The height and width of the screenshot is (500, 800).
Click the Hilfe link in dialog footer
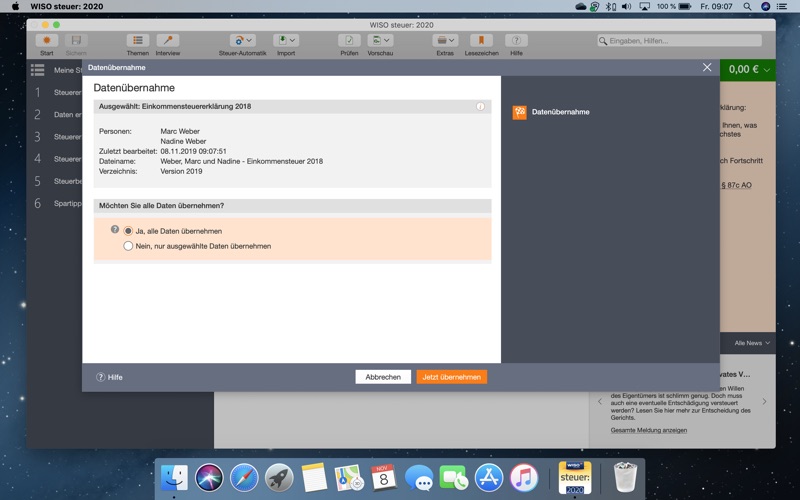pyautogui.click(x=109, y=377)
